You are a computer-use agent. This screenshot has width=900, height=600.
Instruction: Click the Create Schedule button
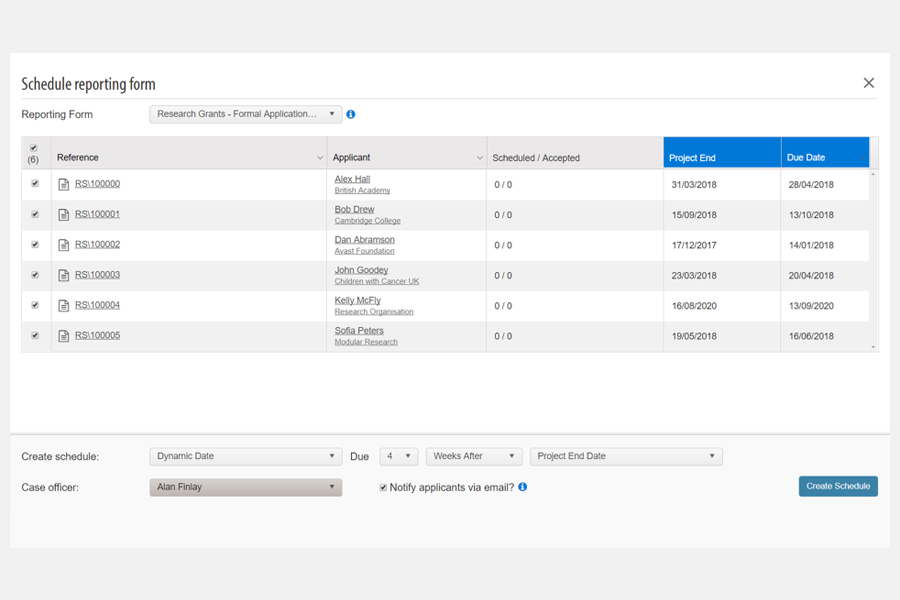tap(838, 486)
